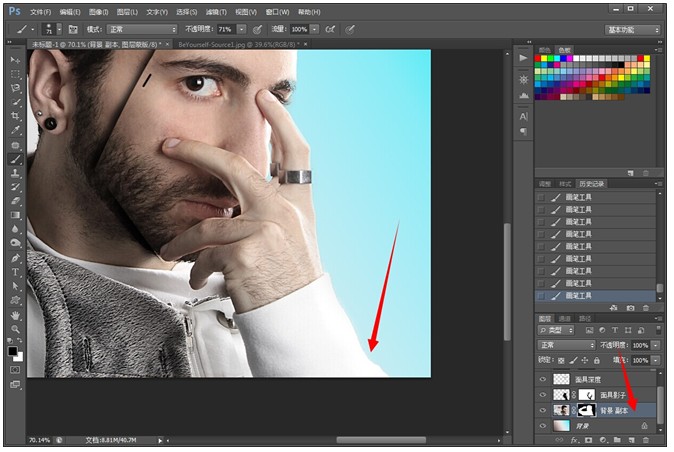
Task: Select the Horizontal Type tool
Action: click(15, 272)
